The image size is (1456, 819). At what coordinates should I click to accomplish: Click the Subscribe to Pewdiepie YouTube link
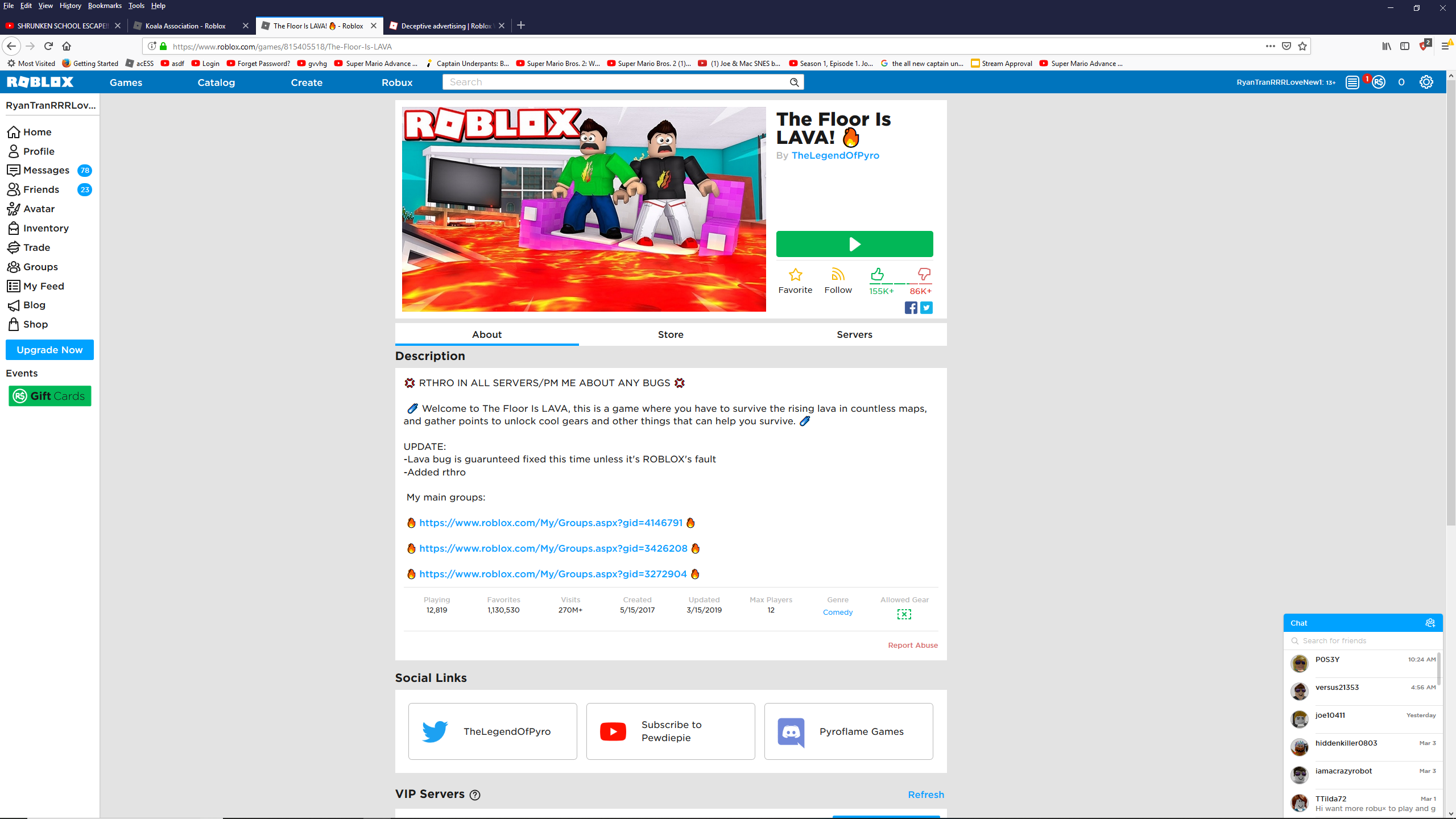click(x=670, y=731)
